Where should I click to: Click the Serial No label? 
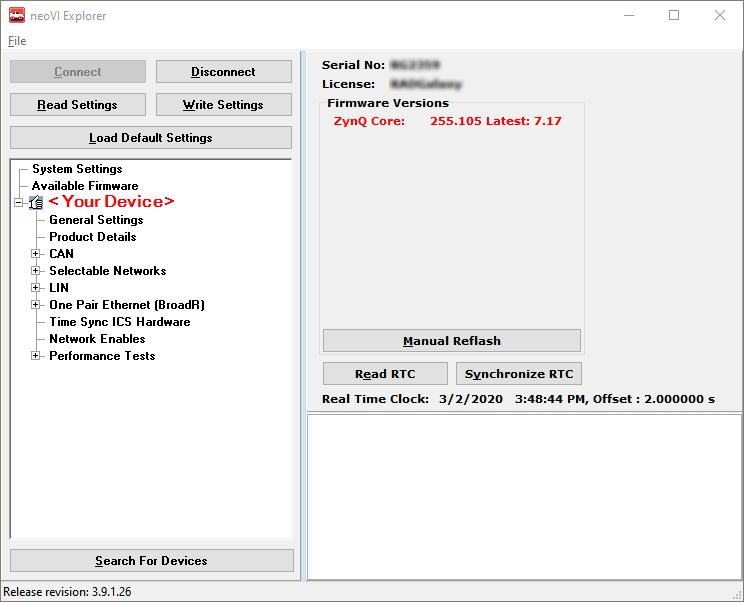(x=353, y=65)
